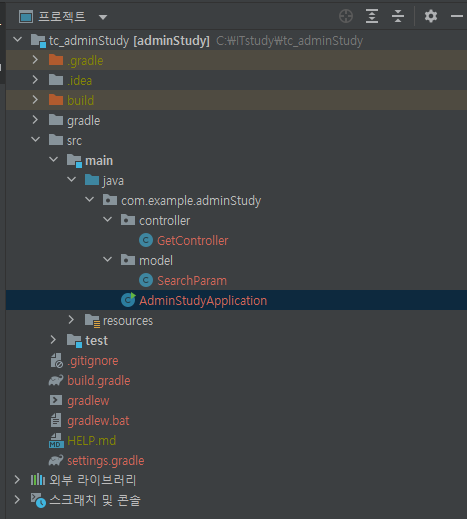Select the tc_adminStudy [adminStudy] root label
Viewport: 467px width, 519px height.
coord(129,41)
